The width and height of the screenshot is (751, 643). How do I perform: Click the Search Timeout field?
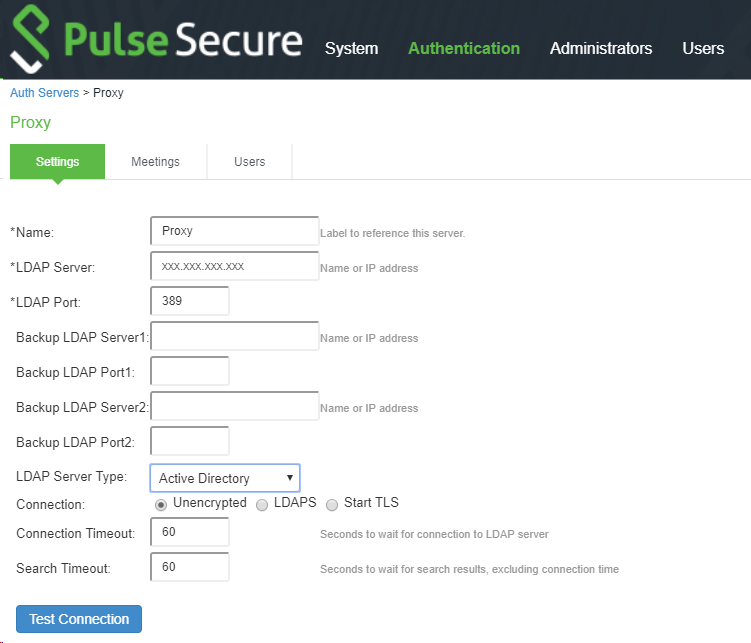point(189,567)
